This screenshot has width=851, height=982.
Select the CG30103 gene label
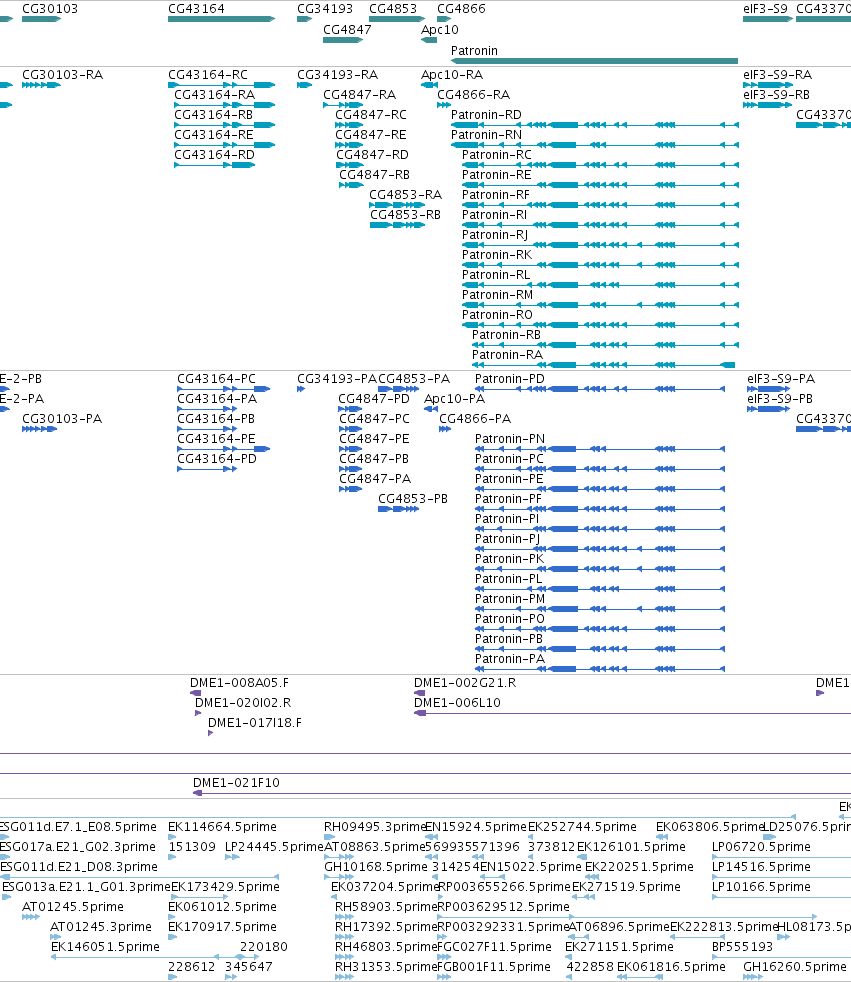tap(50, 9)
